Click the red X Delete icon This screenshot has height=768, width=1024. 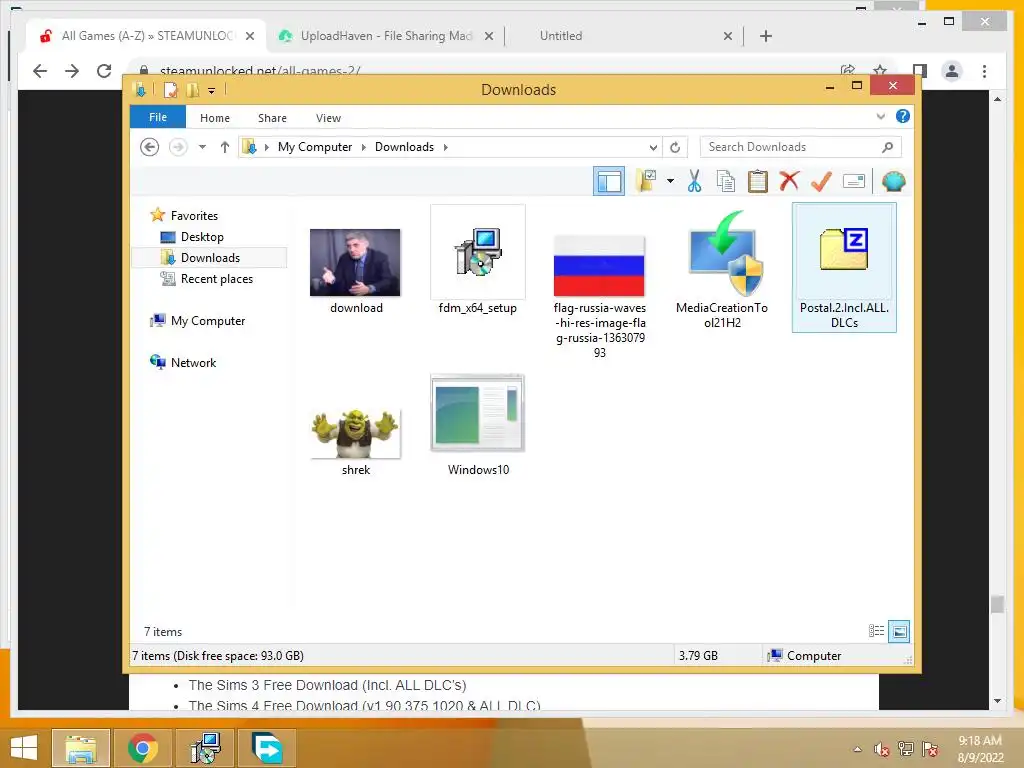click(x=789, y=181)
